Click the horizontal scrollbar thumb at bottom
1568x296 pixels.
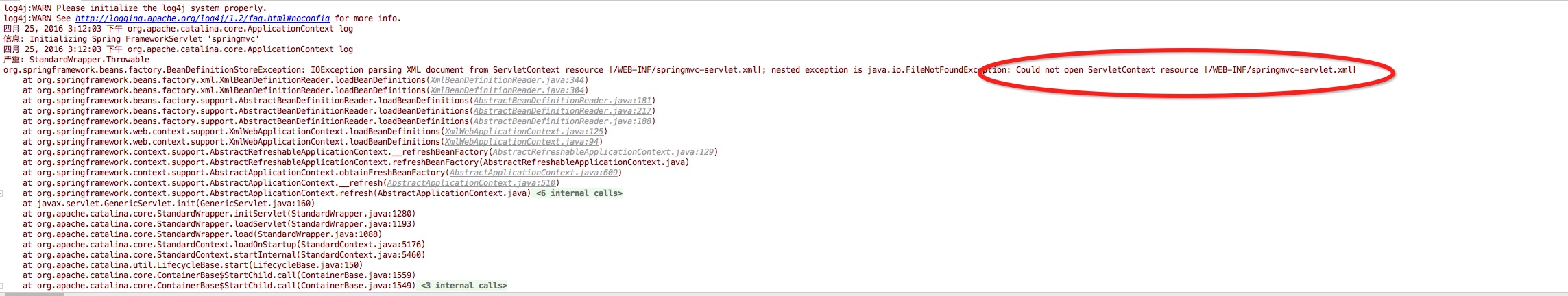click(33, 294)
